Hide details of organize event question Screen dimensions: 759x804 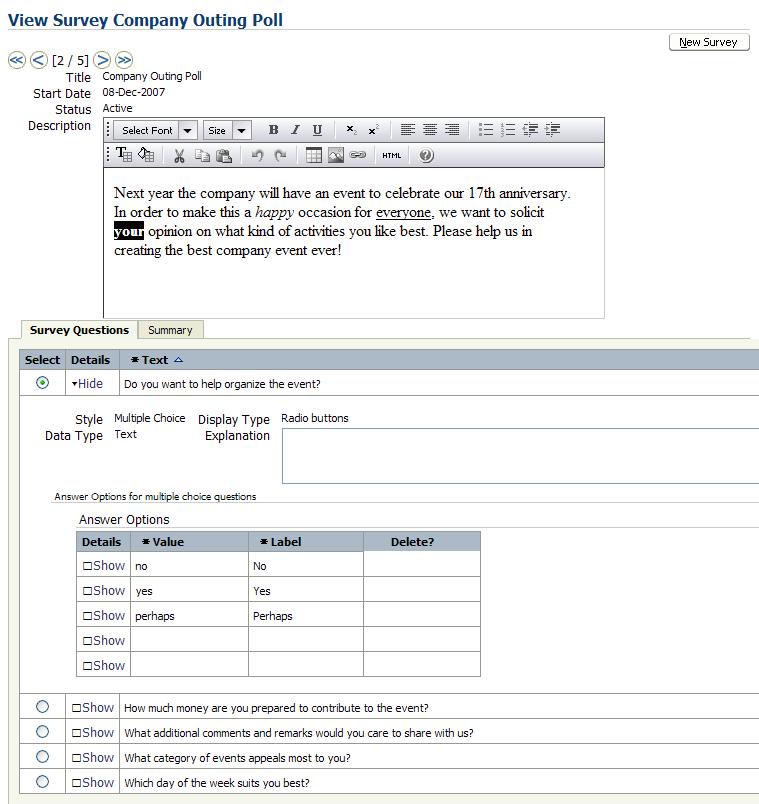[x=87, y=384]
